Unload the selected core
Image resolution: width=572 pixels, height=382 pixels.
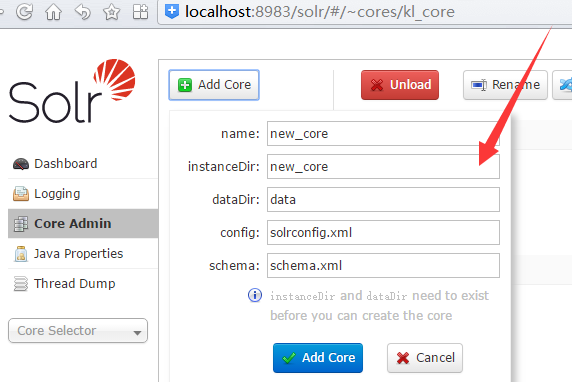[400, 85]
